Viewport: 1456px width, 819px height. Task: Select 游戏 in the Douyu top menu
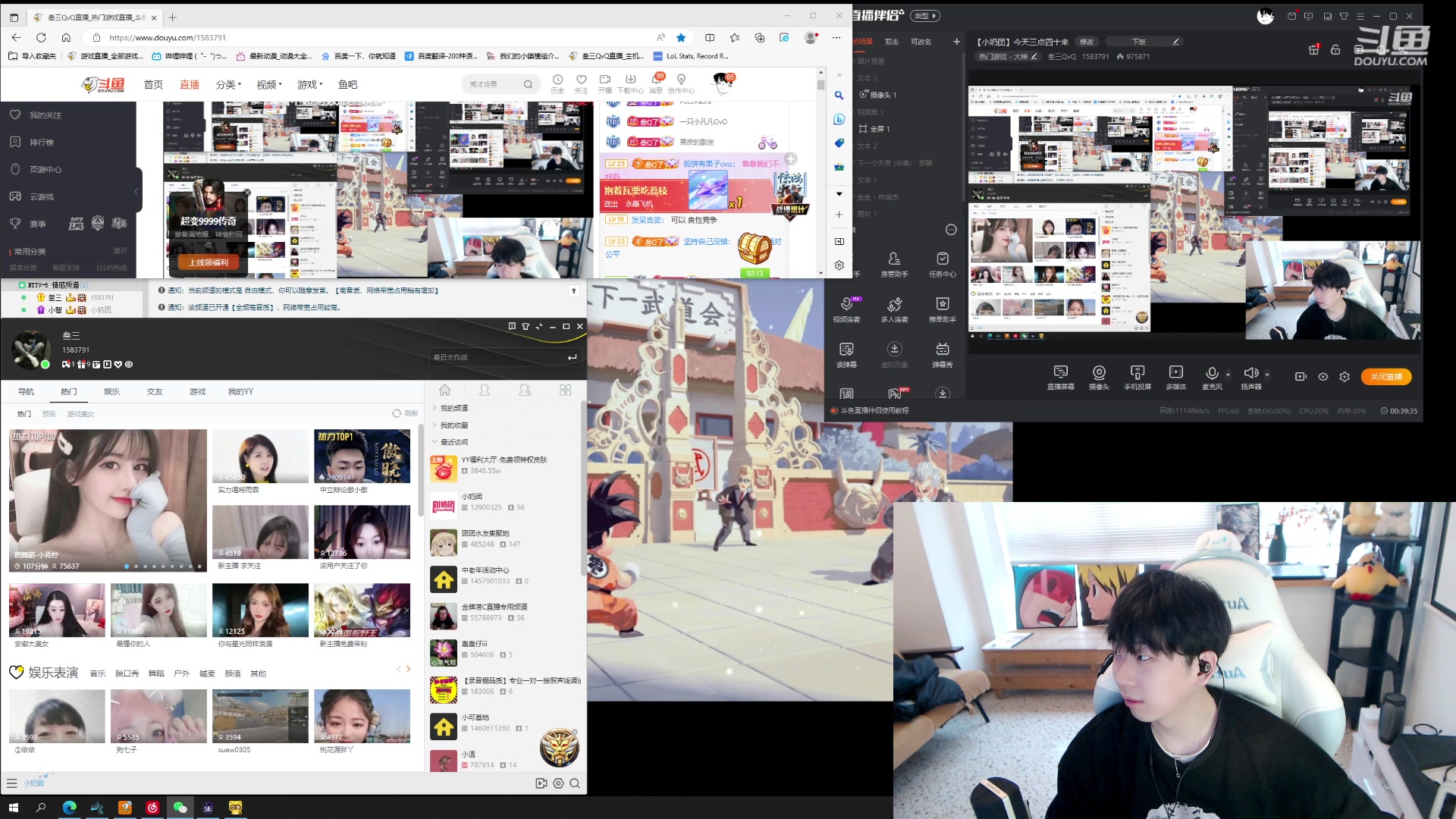309,84
